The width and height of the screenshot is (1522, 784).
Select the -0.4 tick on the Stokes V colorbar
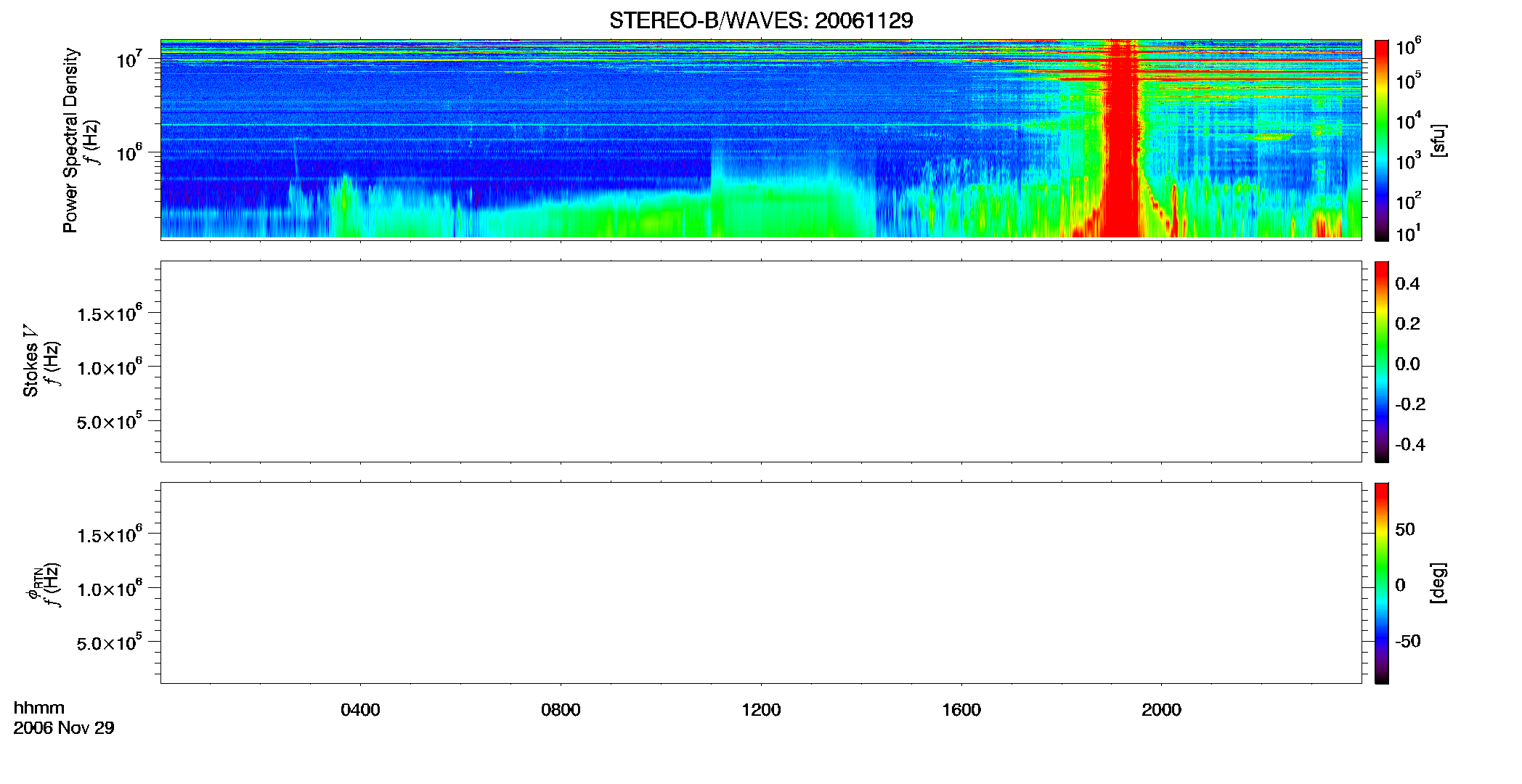(1410, 444)
